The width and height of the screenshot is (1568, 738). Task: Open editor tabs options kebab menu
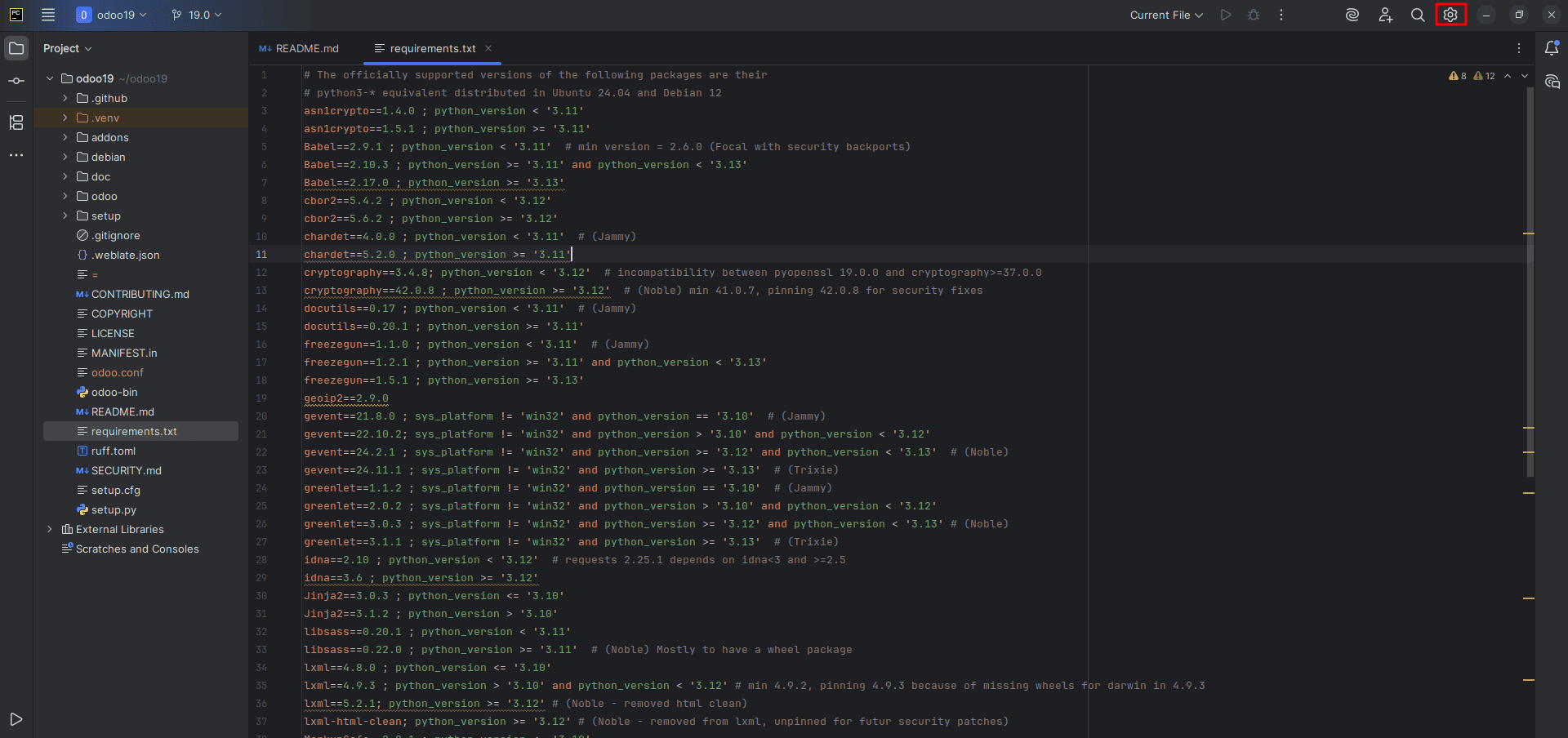pyautogui.click(x=1519, y=48)
